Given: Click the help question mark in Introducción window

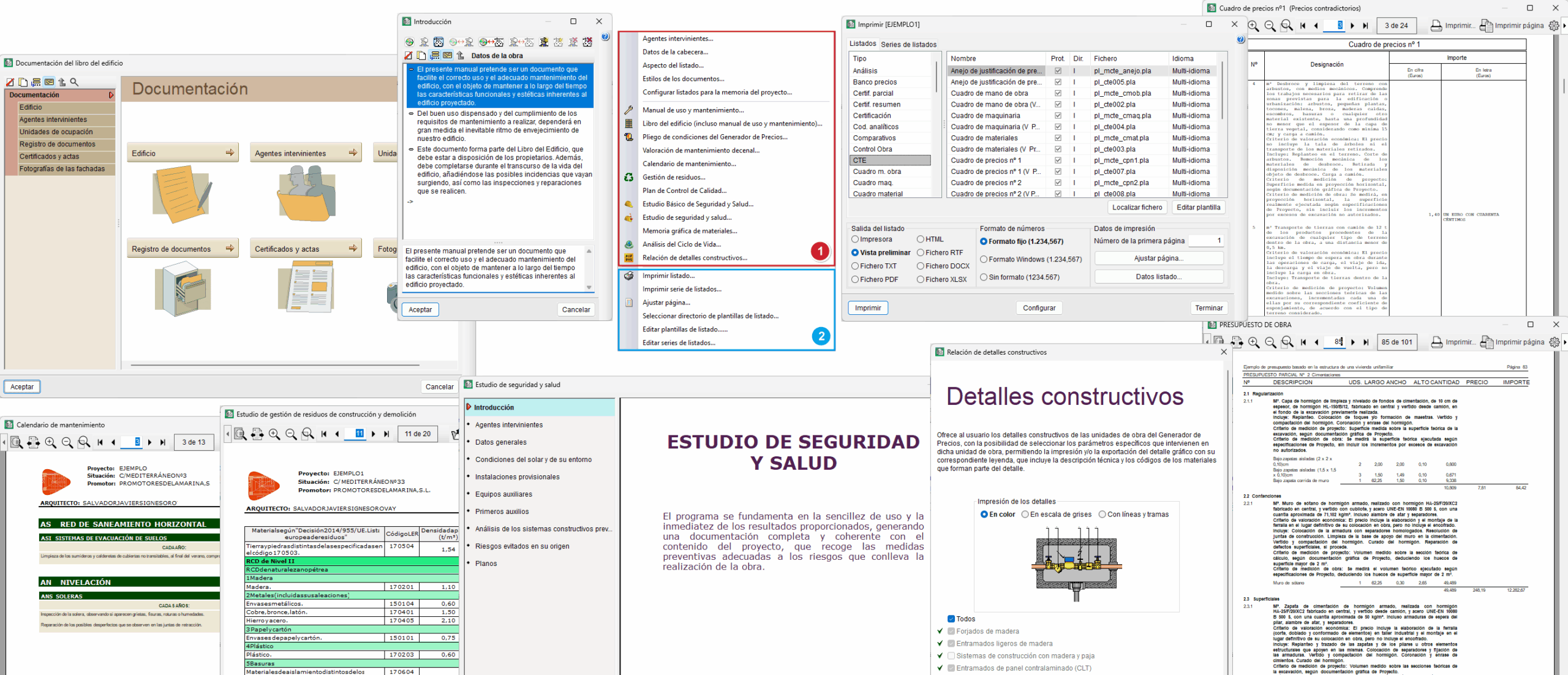Looking at the screenshot, I should [x=605, y=37].
